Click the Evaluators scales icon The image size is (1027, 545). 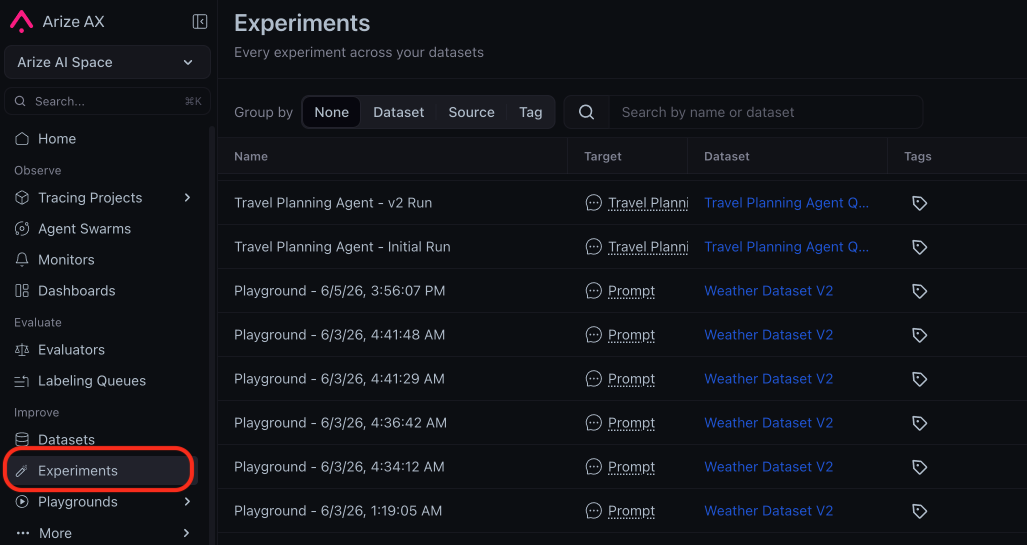pyautogui.click(x=22, y=350)
